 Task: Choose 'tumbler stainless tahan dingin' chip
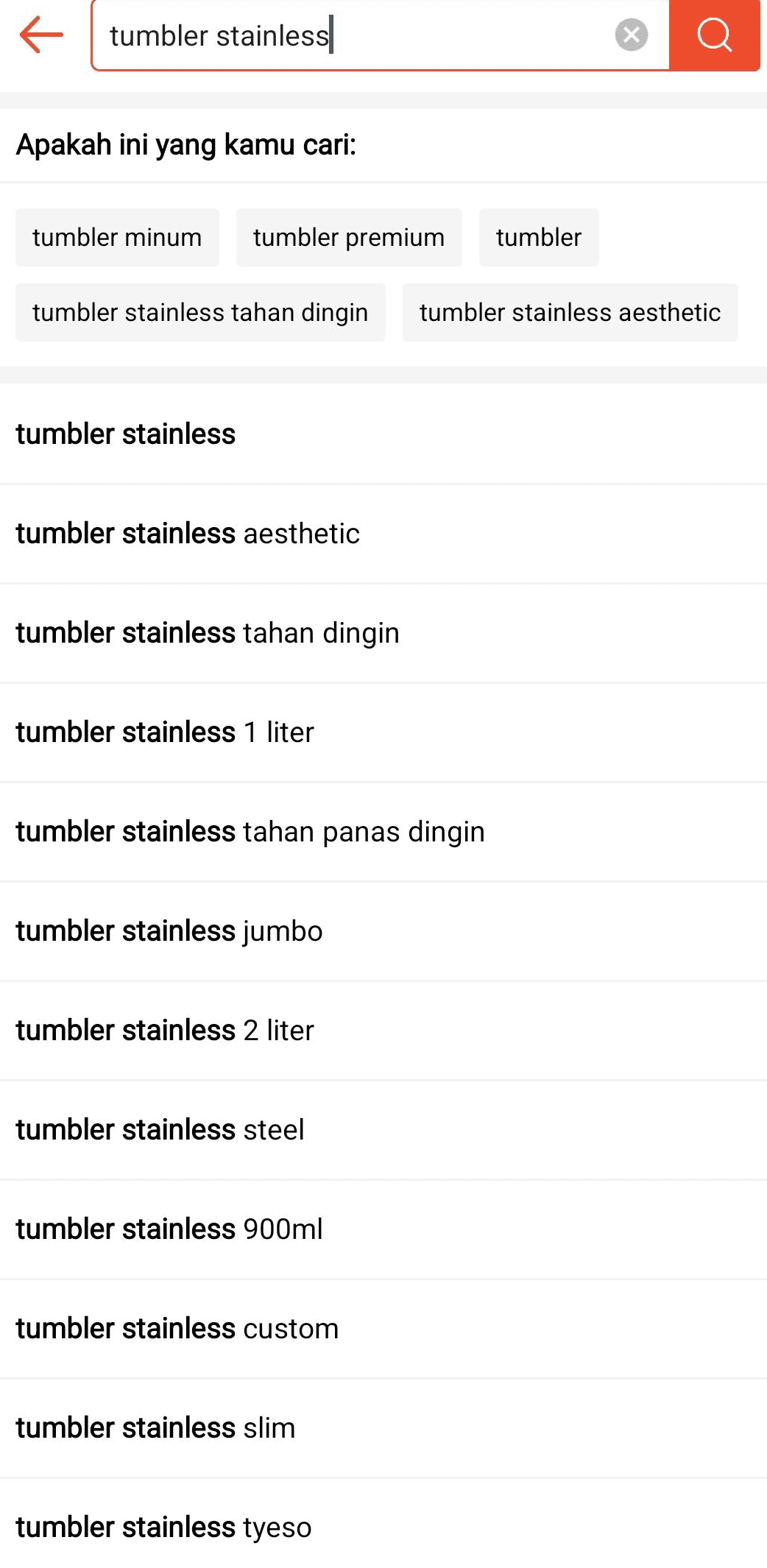(199, 312)
